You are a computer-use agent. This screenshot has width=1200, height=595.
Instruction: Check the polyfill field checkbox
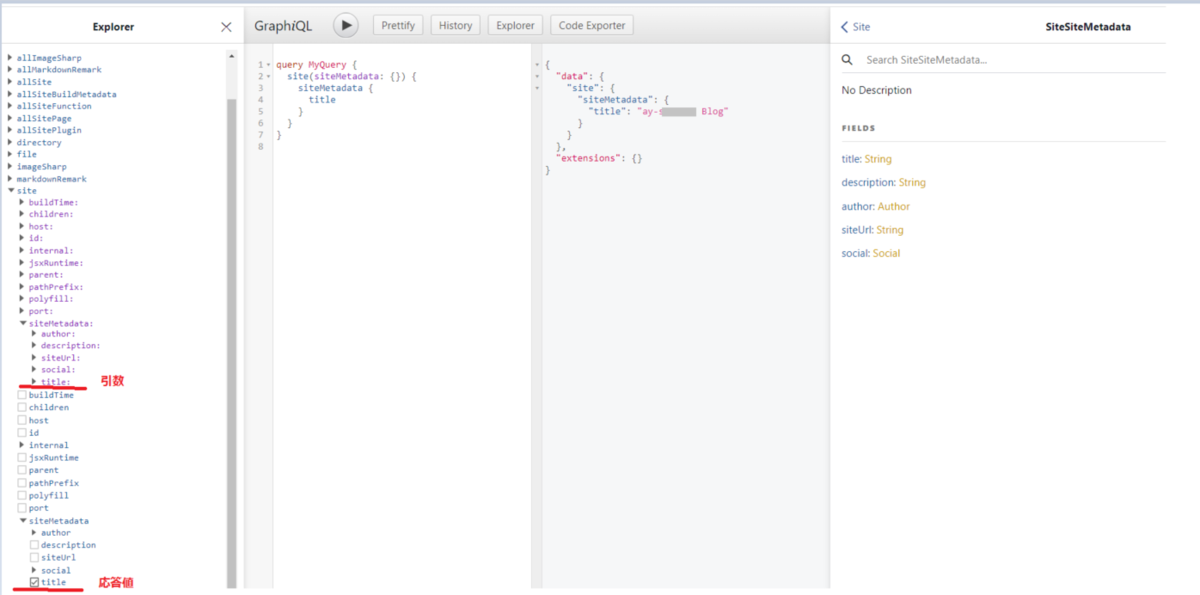click(x=22, y=495)
